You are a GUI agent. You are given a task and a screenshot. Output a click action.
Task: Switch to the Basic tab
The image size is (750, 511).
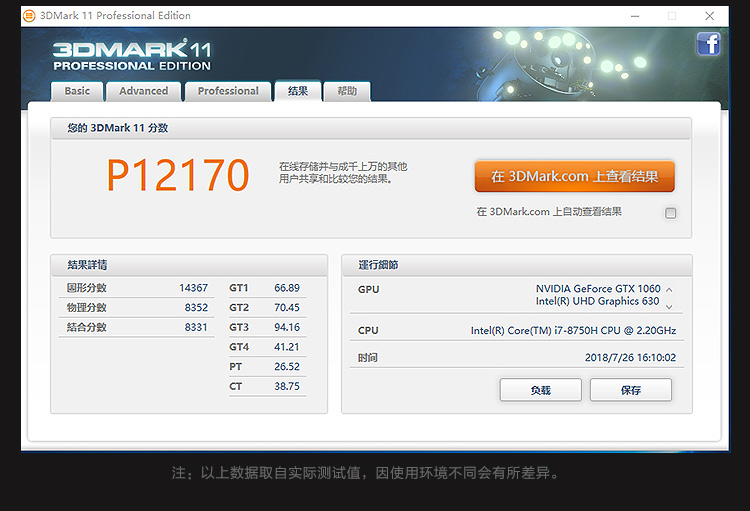pyautogui.click(x=77, y=91)
